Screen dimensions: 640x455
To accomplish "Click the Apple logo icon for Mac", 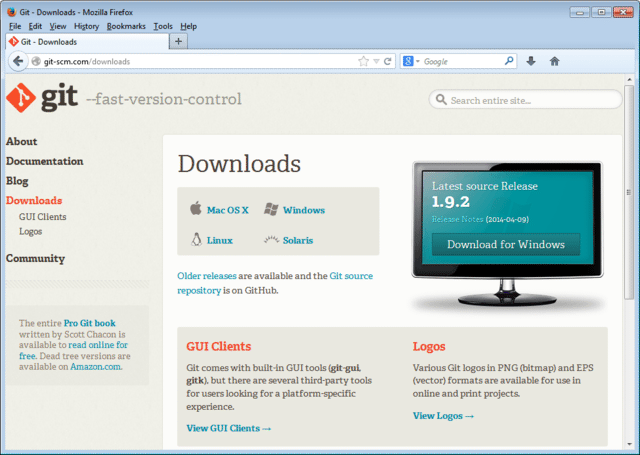I will [196, 209].
